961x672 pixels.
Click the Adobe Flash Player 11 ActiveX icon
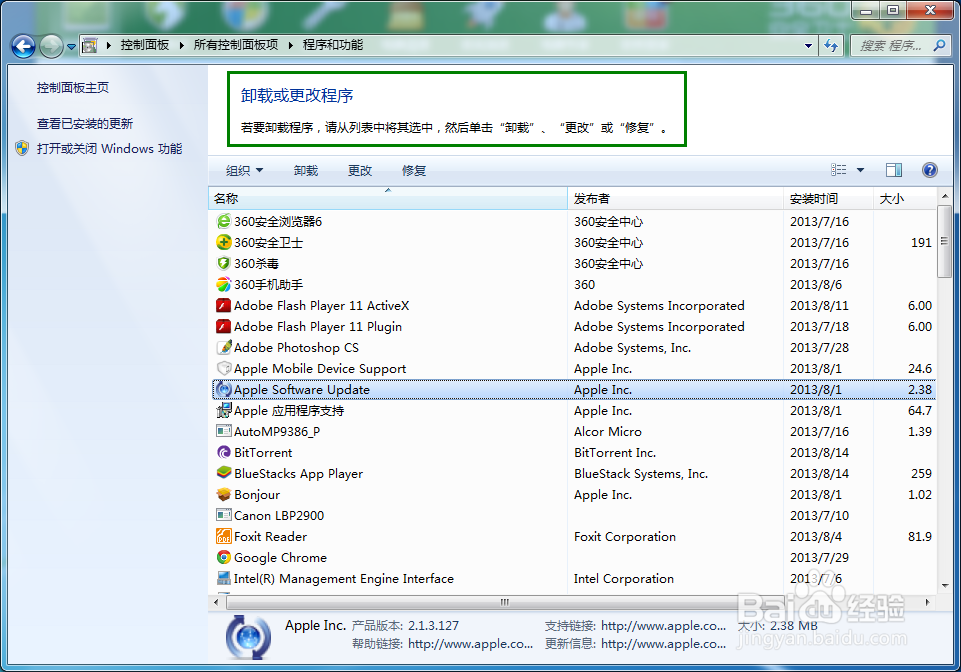(224, 305)
